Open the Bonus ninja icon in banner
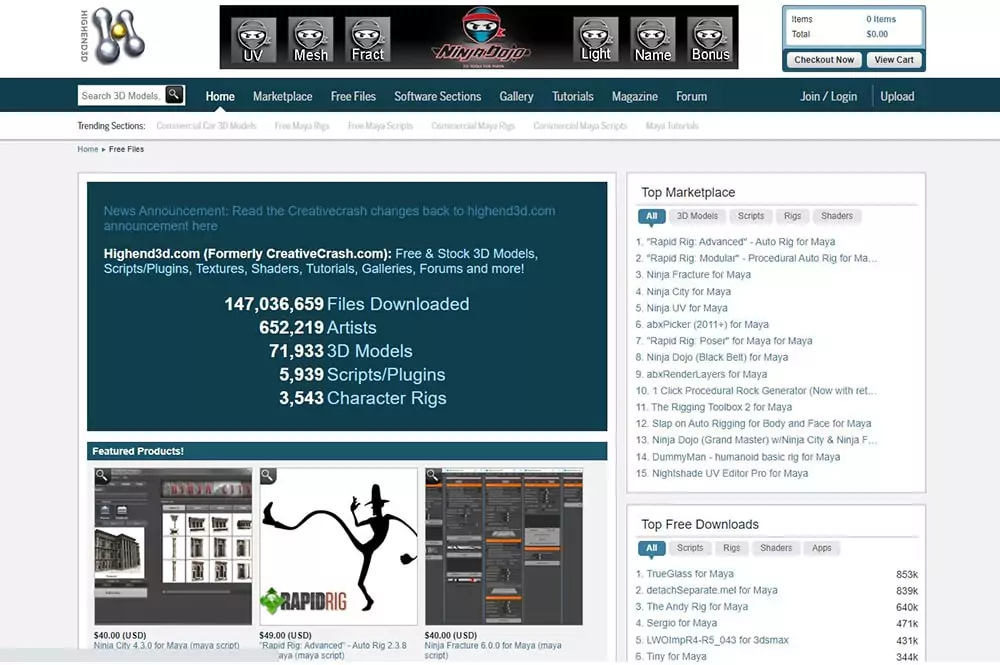1000x665 pixels. coord(710,40)
